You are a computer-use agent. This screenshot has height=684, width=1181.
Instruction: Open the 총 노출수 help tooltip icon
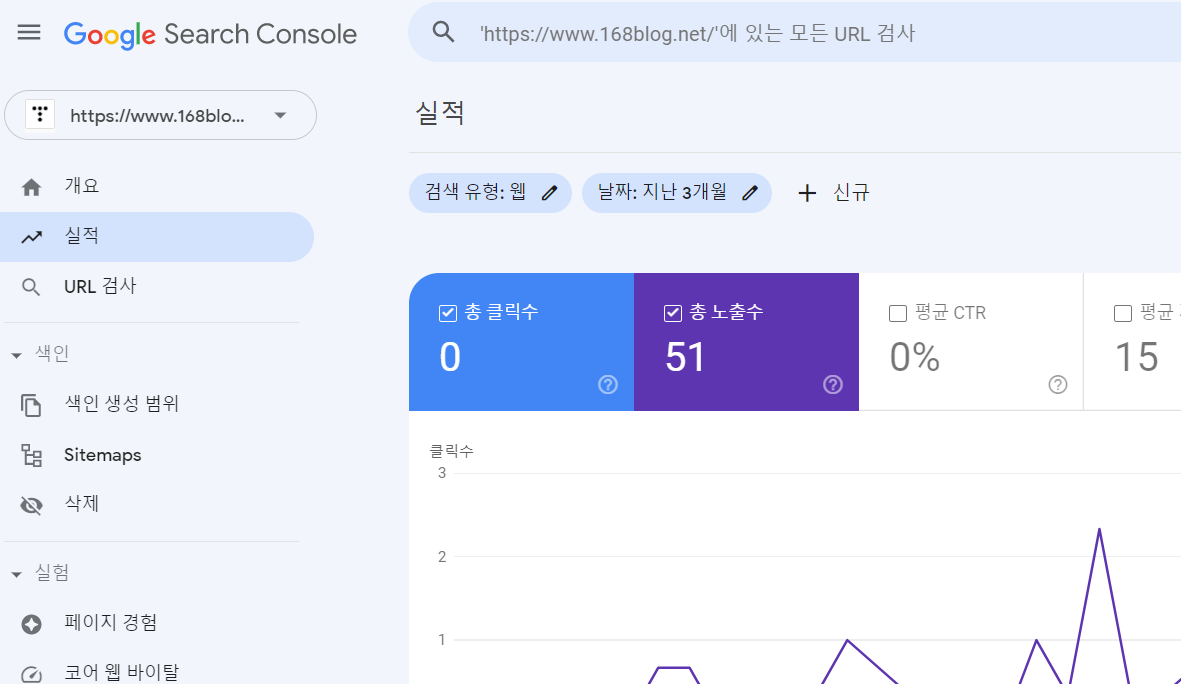(832, 384)
